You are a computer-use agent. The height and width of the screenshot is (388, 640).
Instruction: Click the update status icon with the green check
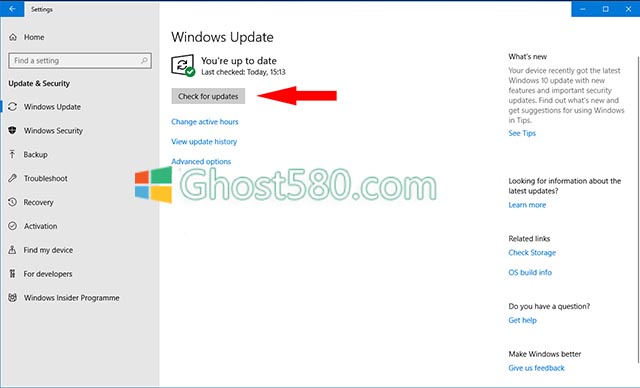click(183, 65)
